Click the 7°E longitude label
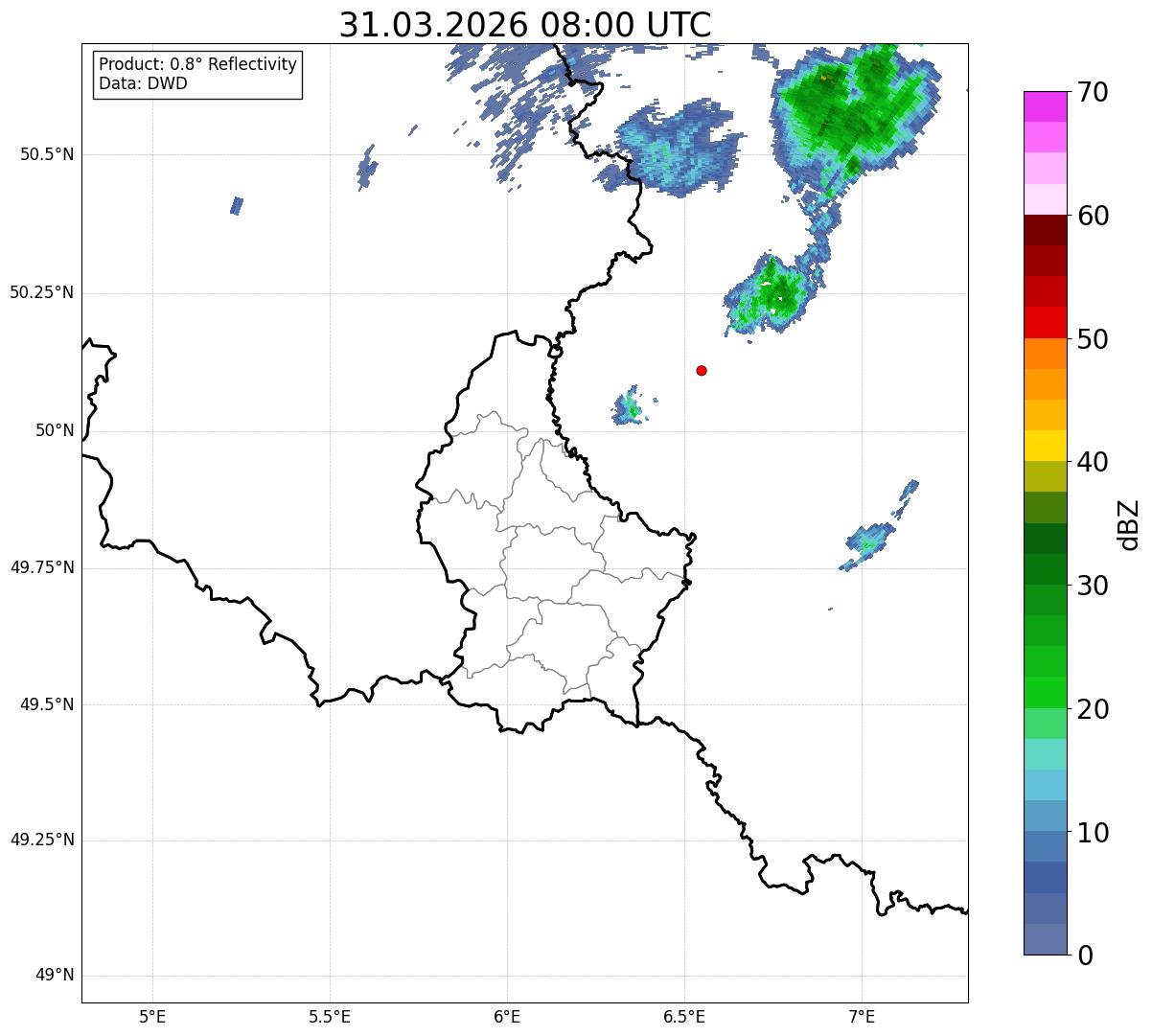1152x1036 pixels. 862,1016
